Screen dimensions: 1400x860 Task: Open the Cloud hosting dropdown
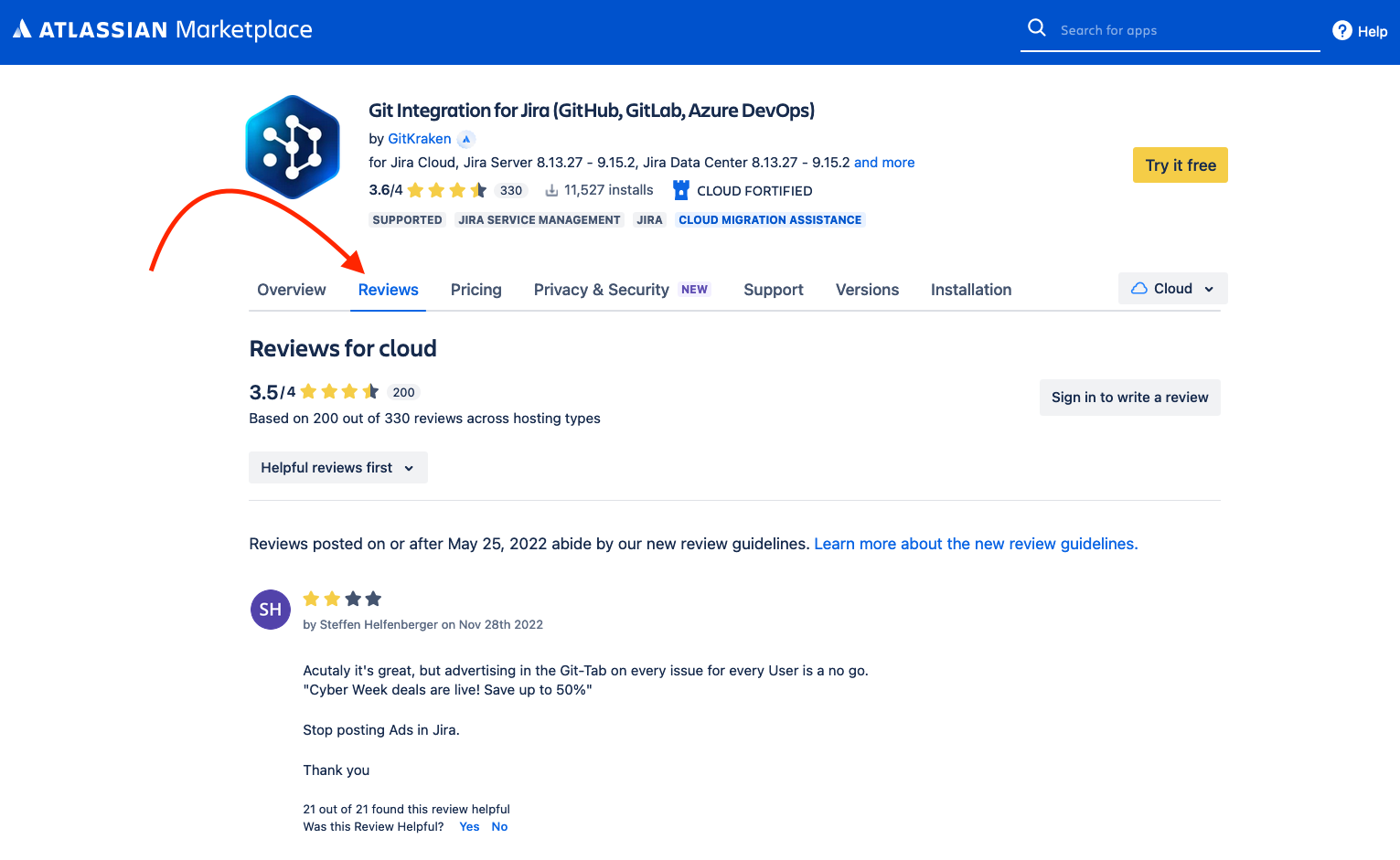pyautogui.click(x=1173, y=288)
